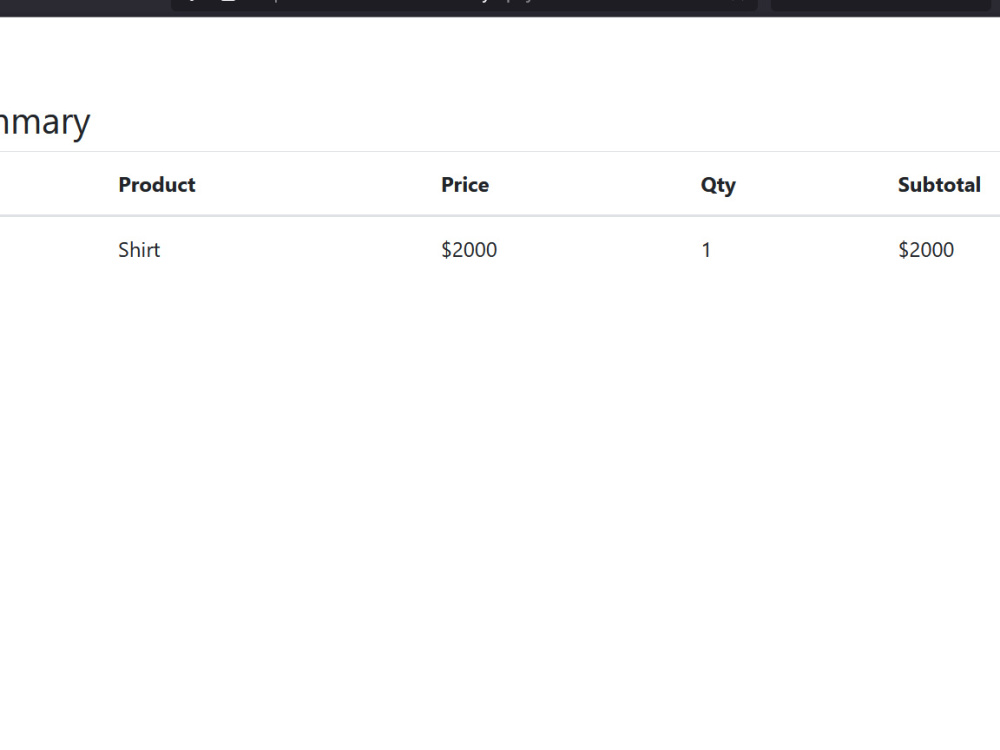This screenshot has height=750, width=1000.
Task: Select the Qty column header
Action: tap(718, 186)
